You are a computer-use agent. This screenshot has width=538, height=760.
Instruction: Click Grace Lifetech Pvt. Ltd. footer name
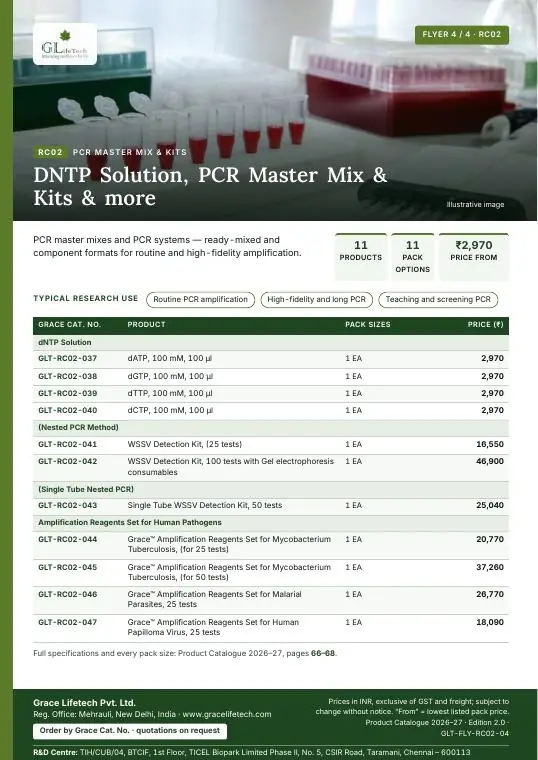[x=84, y=703]
